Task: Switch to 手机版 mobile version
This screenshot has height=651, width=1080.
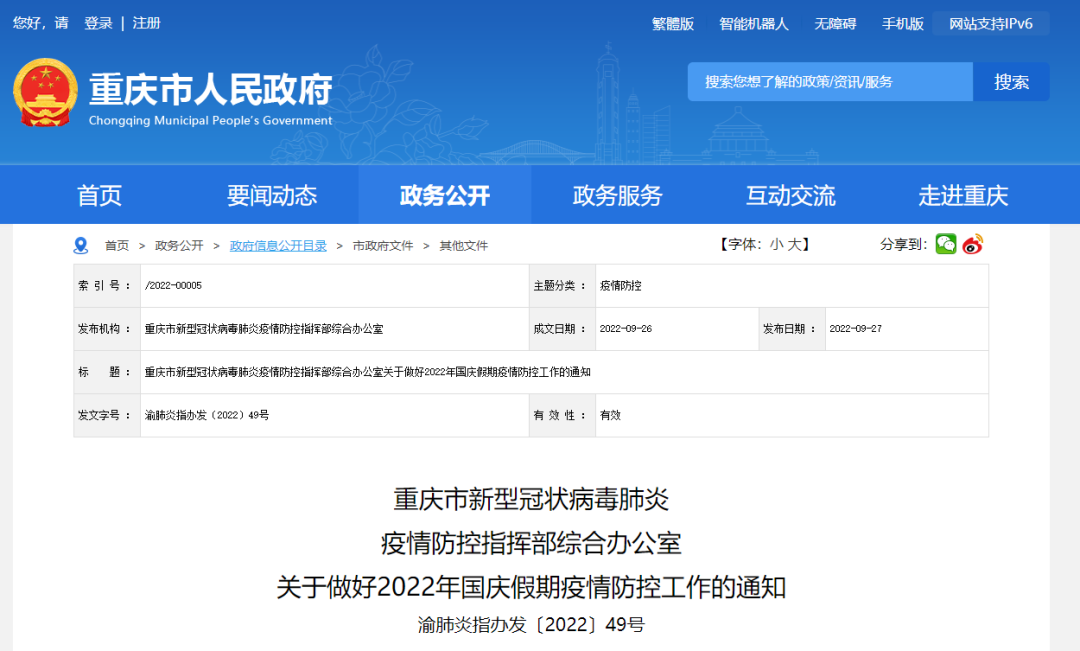Action: 902,24
